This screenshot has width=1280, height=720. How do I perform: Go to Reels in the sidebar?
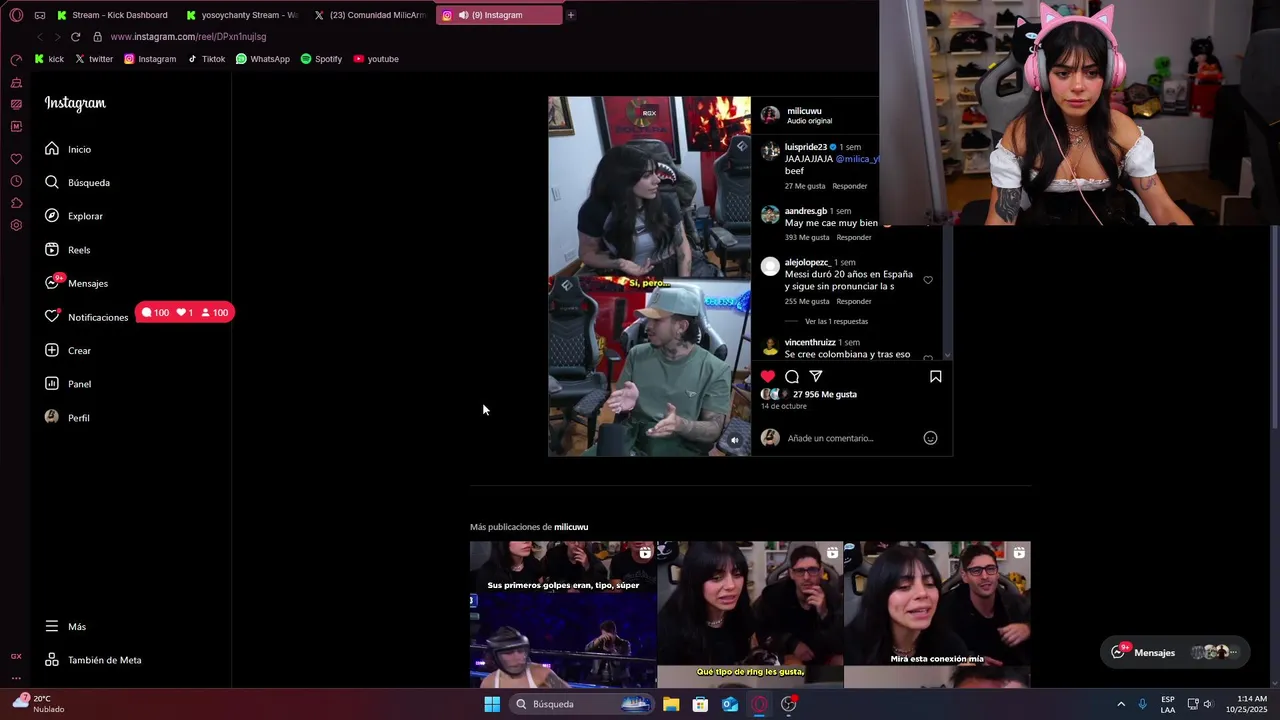pyautogui.click(x=68, y=250)
